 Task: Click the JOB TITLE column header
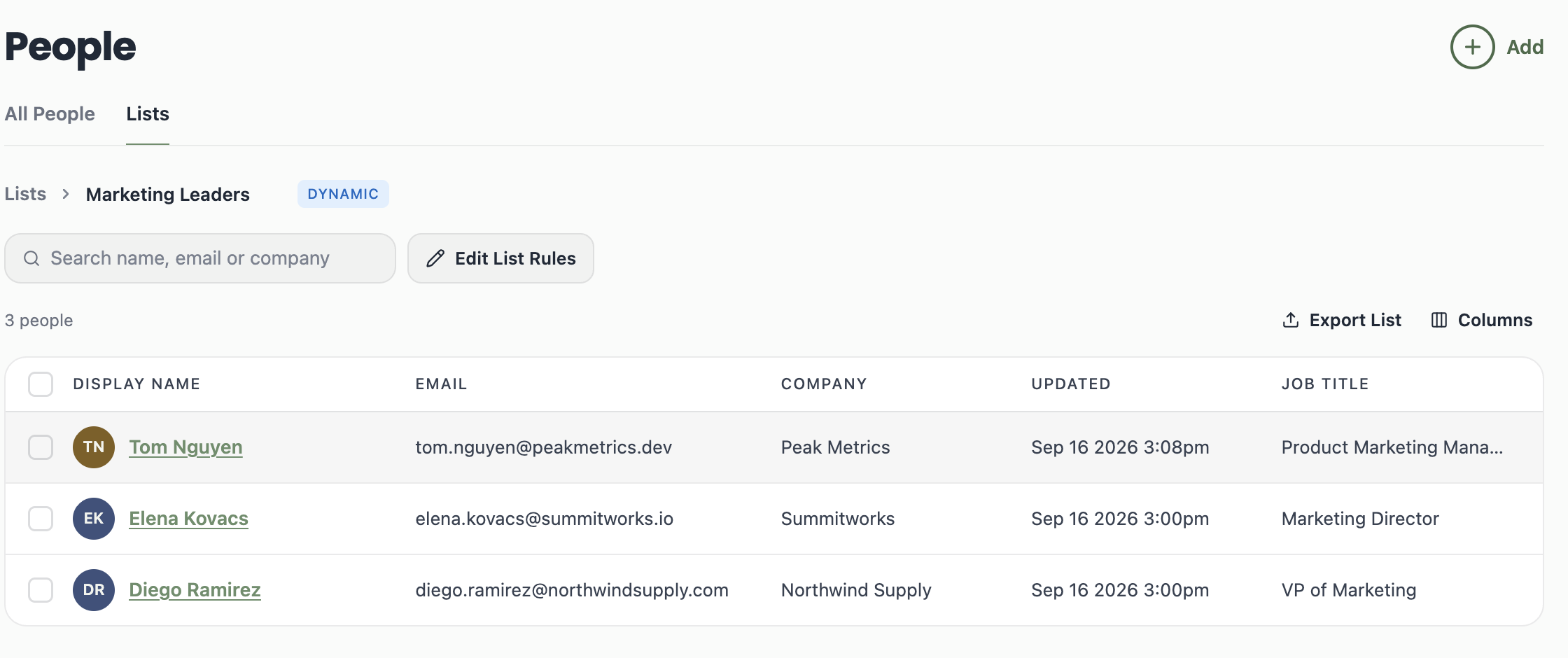pos(1325,384)
